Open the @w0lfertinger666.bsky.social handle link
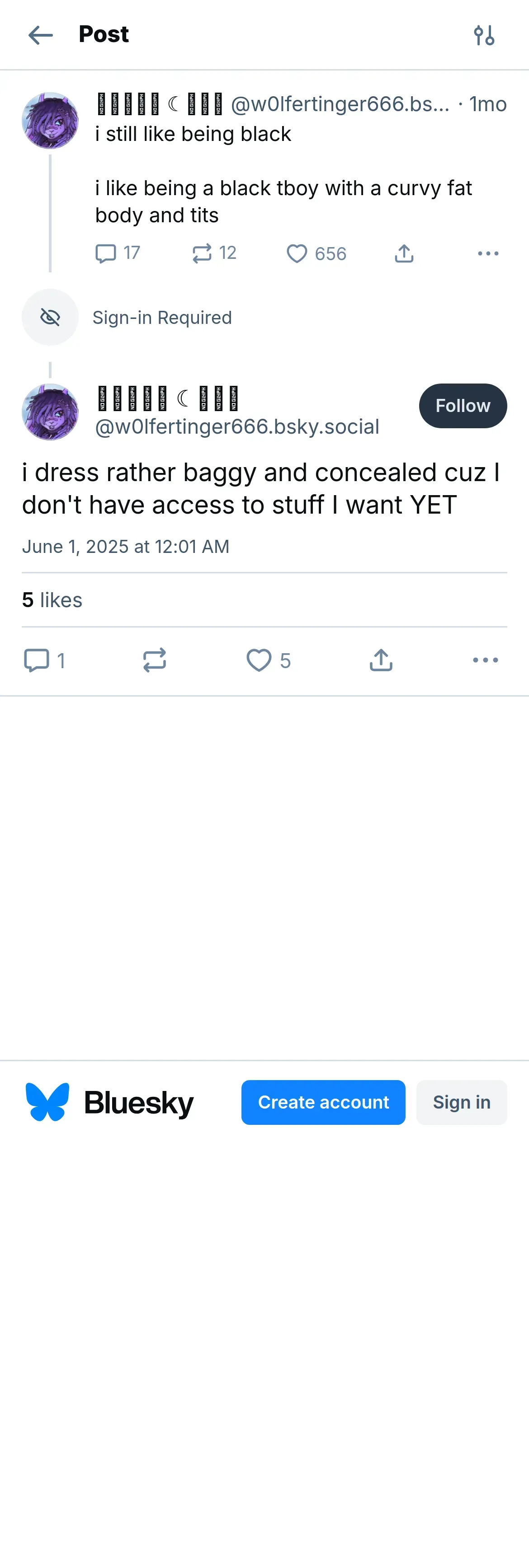The image size is (529, 1568). (x=237, y=427)
